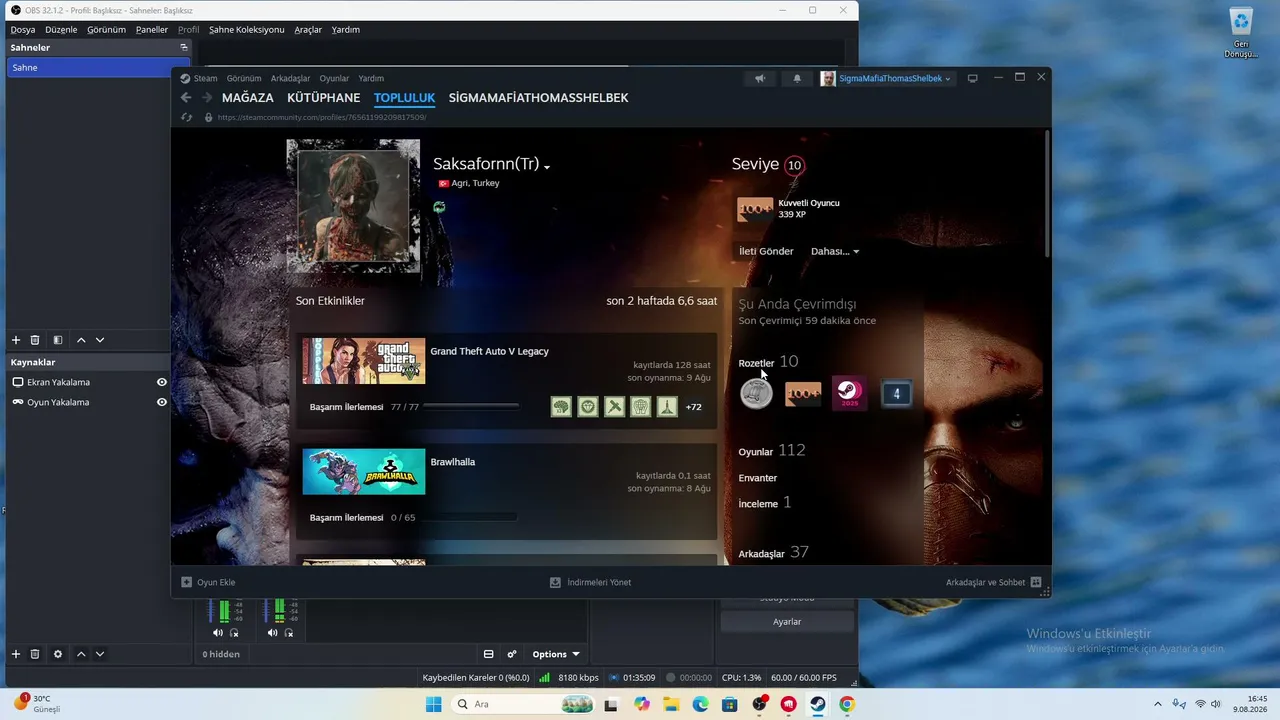Show hidden icons in the system tray

1158,704
